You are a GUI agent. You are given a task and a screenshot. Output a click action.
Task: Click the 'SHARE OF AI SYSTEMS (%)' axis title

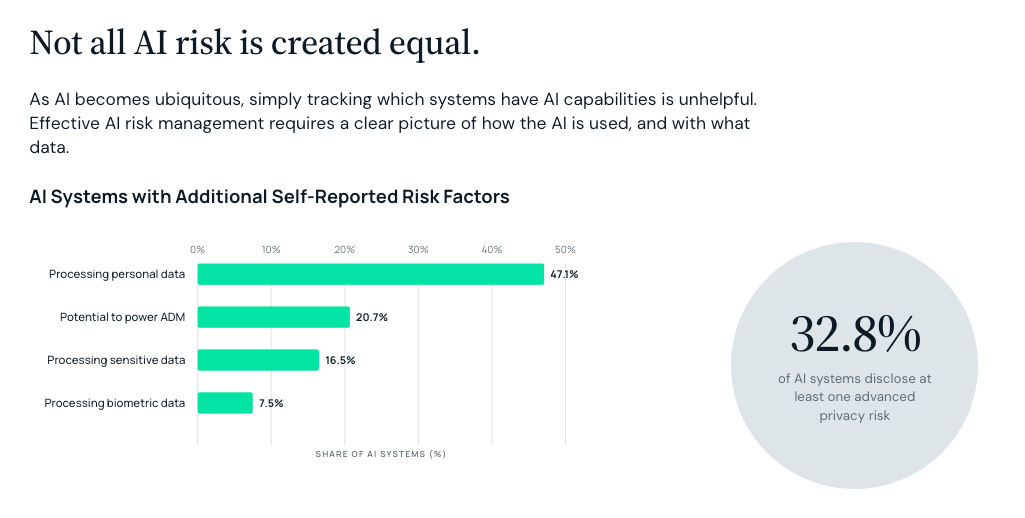tap(380, 454)
